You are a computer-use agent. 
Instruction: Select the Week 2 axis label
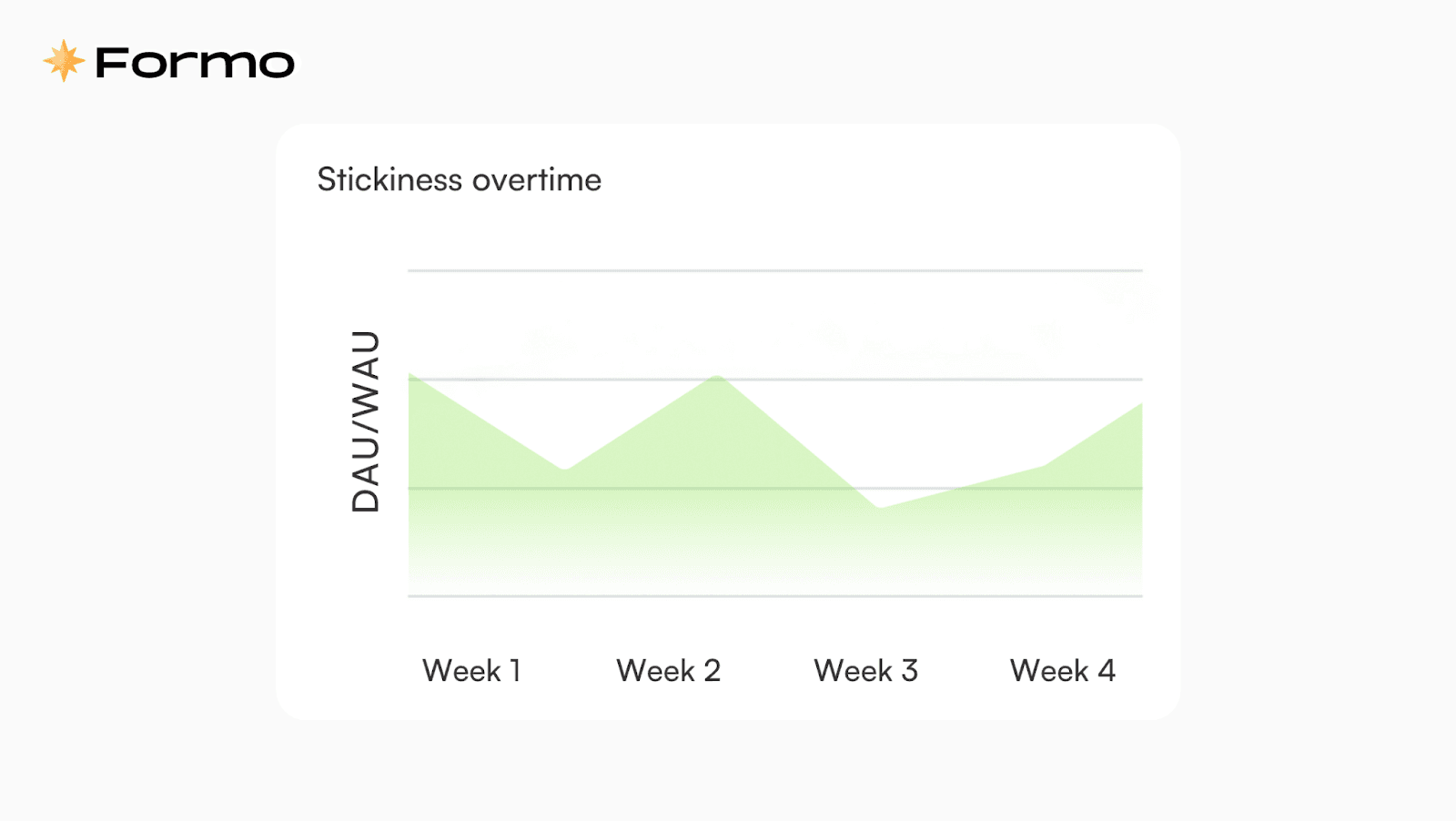668,671
